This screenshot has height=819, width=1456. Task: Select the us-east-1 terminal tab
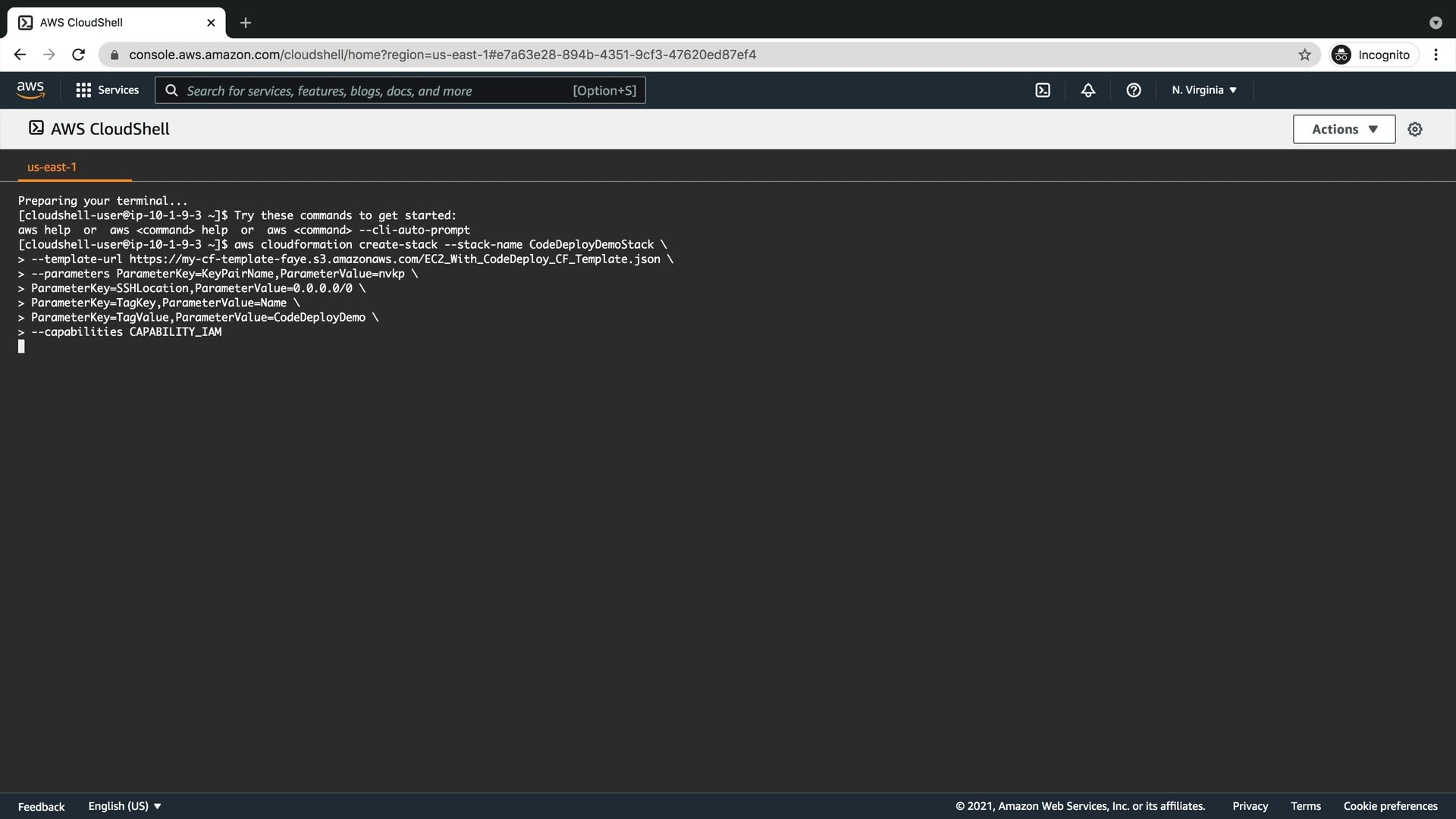pos(52,167)
